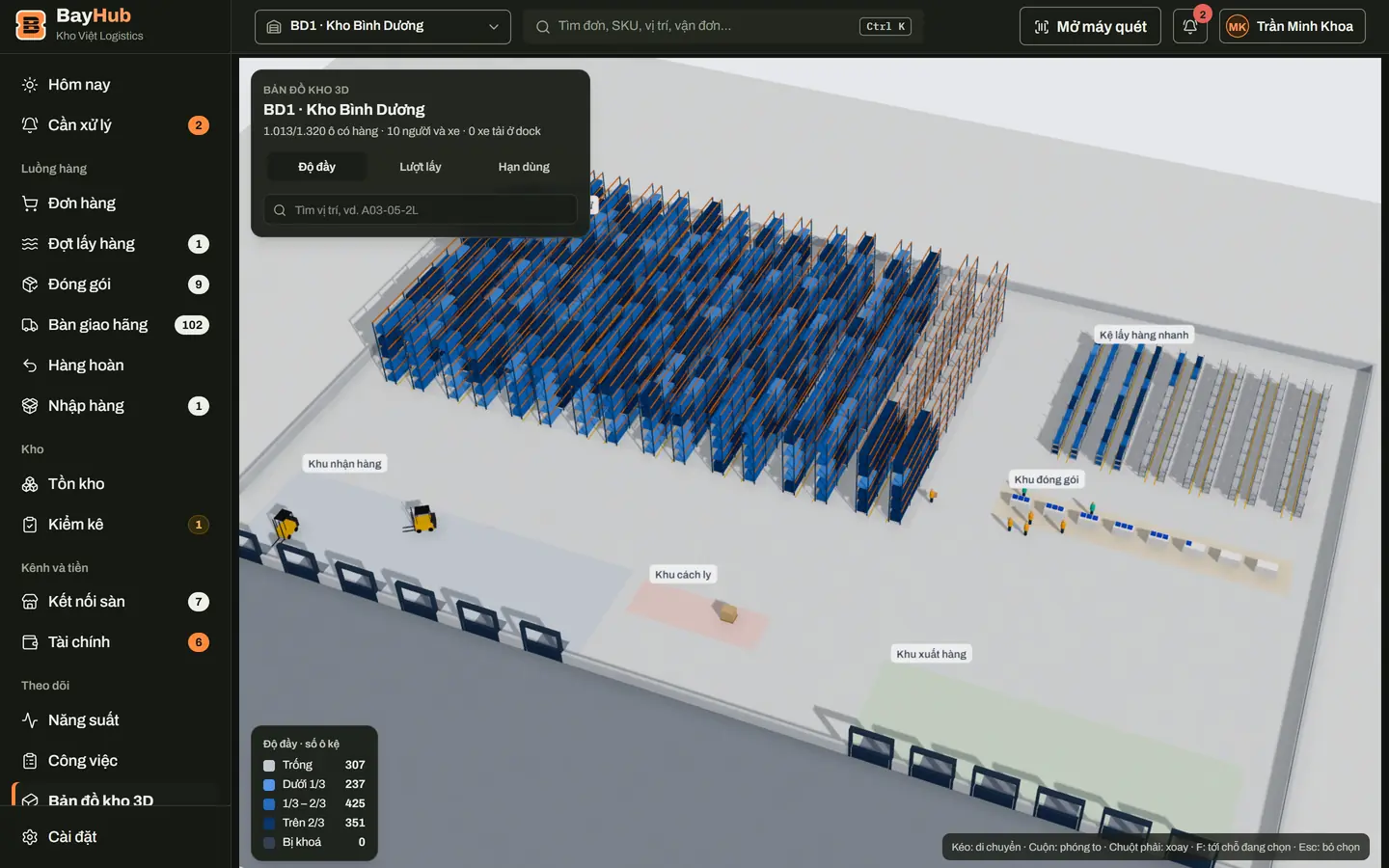
Task: Open the notifications bell in header
Action: (x=1190, y=27)
